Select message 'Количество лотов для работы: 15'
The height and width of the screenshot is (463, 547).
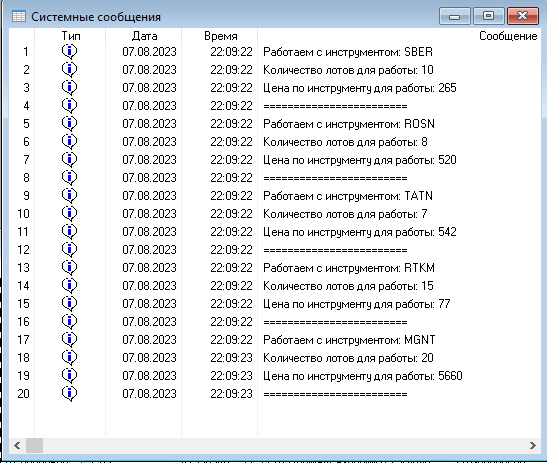348,286
